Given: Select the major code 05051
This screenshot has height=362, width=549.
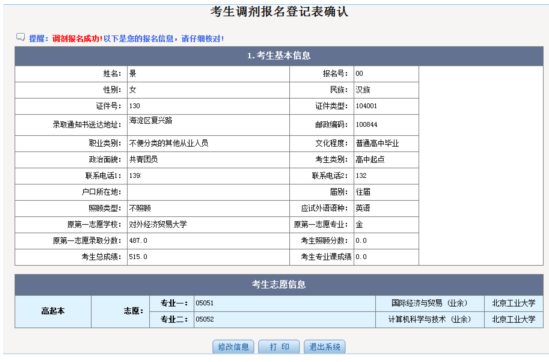Looking at the screenshot, I should click(204, 303).
